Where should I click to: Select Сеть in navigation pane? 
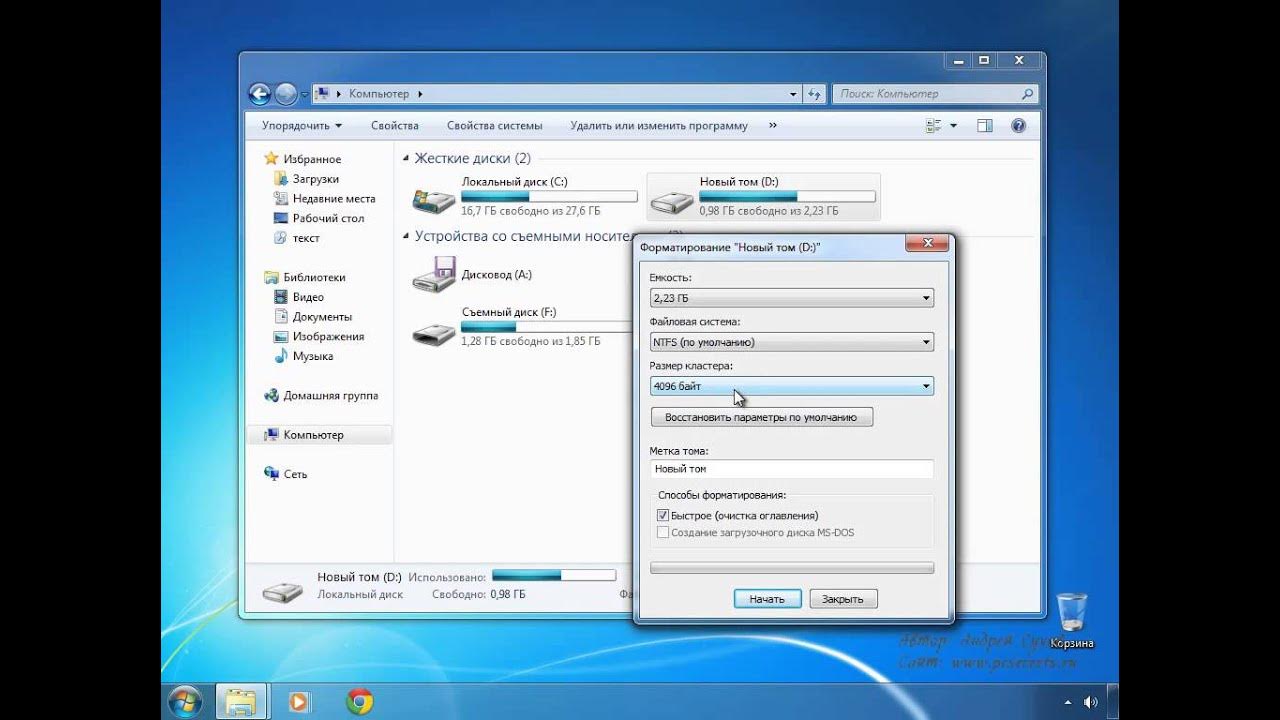295,474
